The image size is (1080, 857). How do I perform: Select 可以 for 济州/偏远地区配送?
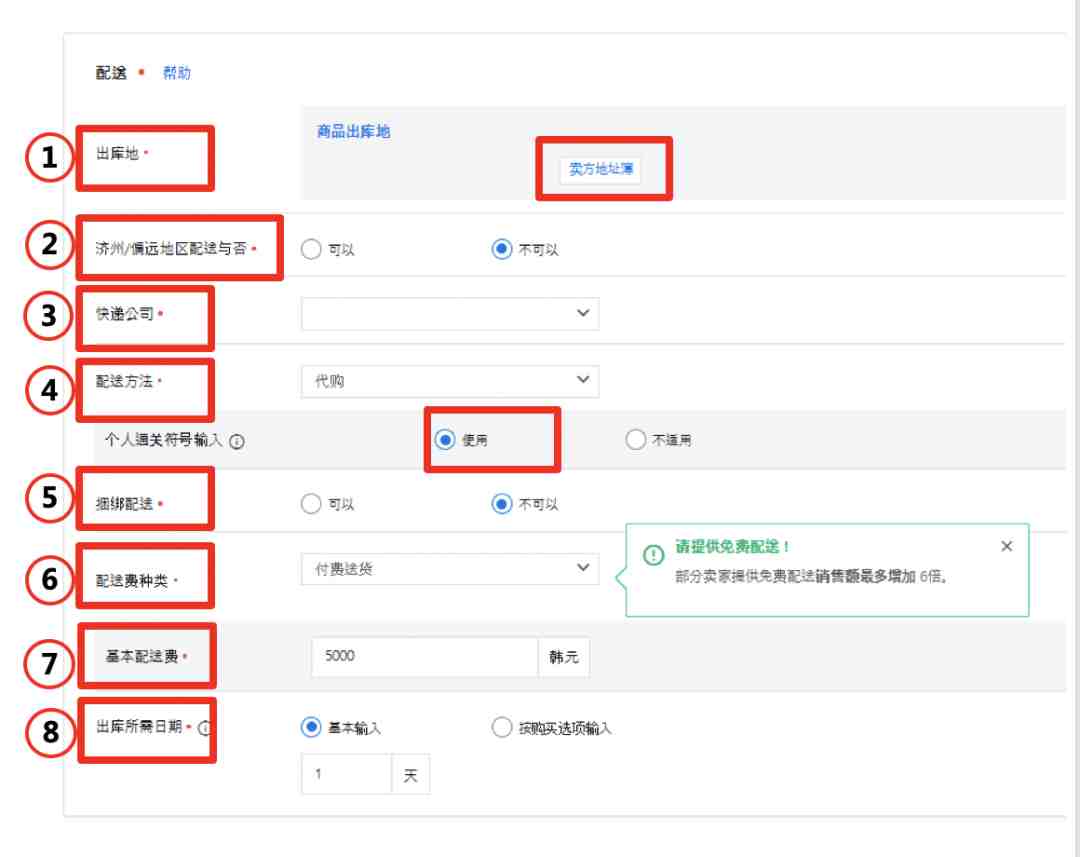click(x=311, y=249)
